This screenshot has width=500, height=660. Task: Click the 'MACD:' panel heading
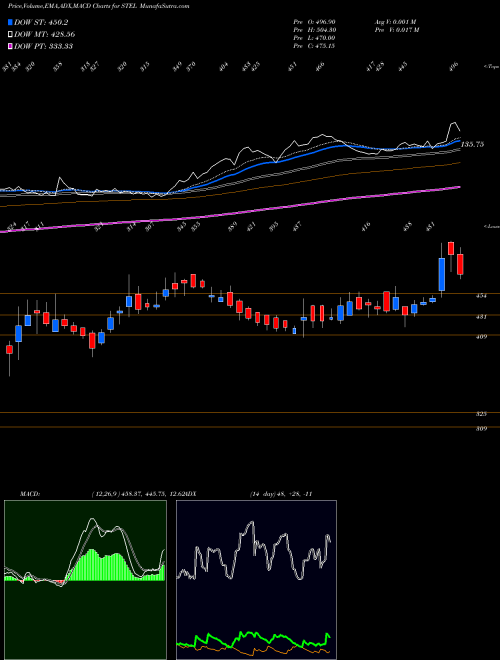point(30,494)
